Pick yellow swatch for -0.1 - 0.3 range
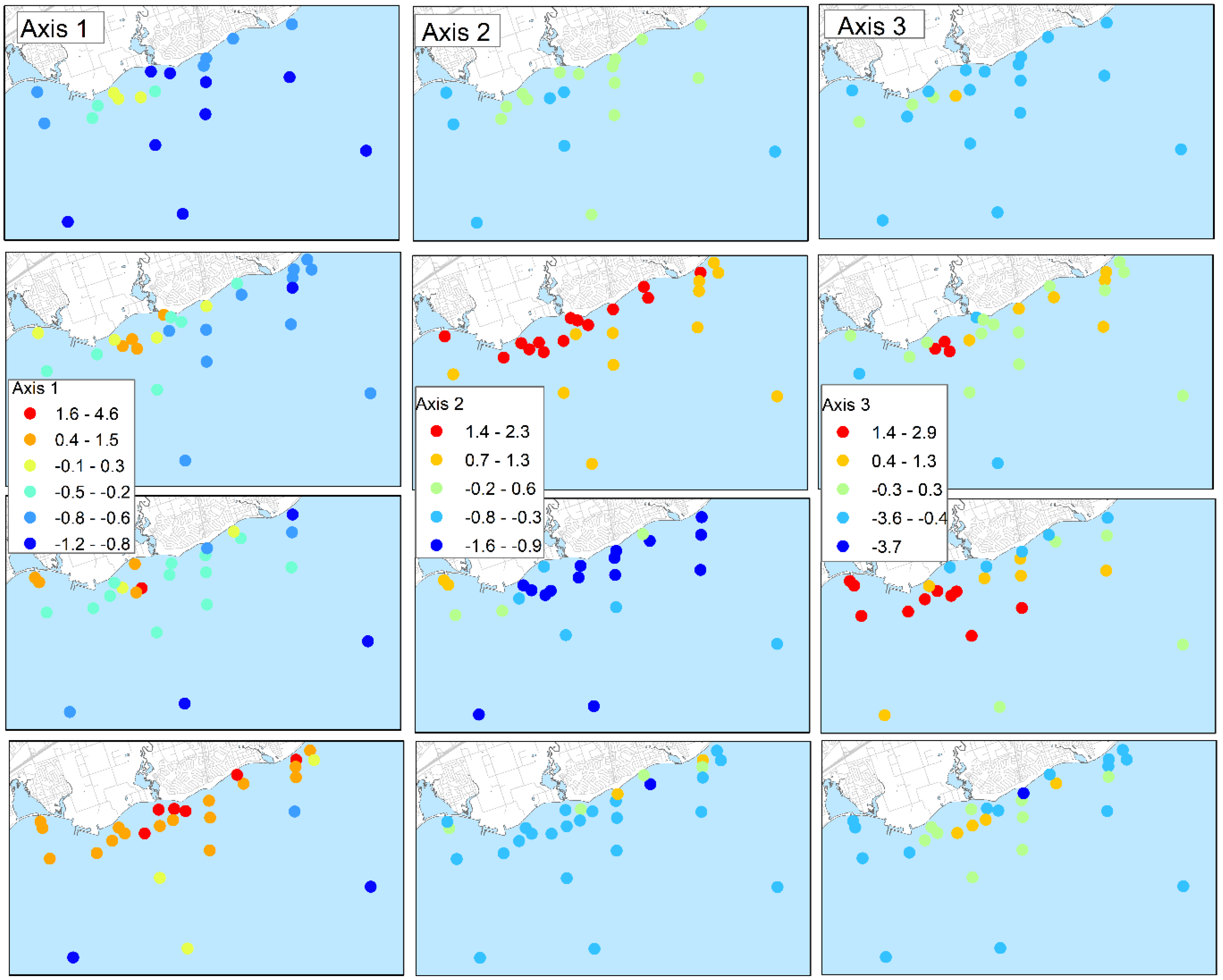1223x980 pixels. 30,466
